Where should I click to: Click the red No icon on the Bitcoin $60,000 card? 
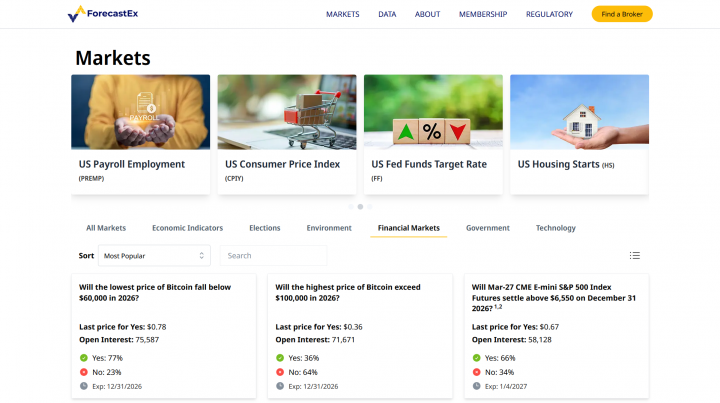[84, 372]
